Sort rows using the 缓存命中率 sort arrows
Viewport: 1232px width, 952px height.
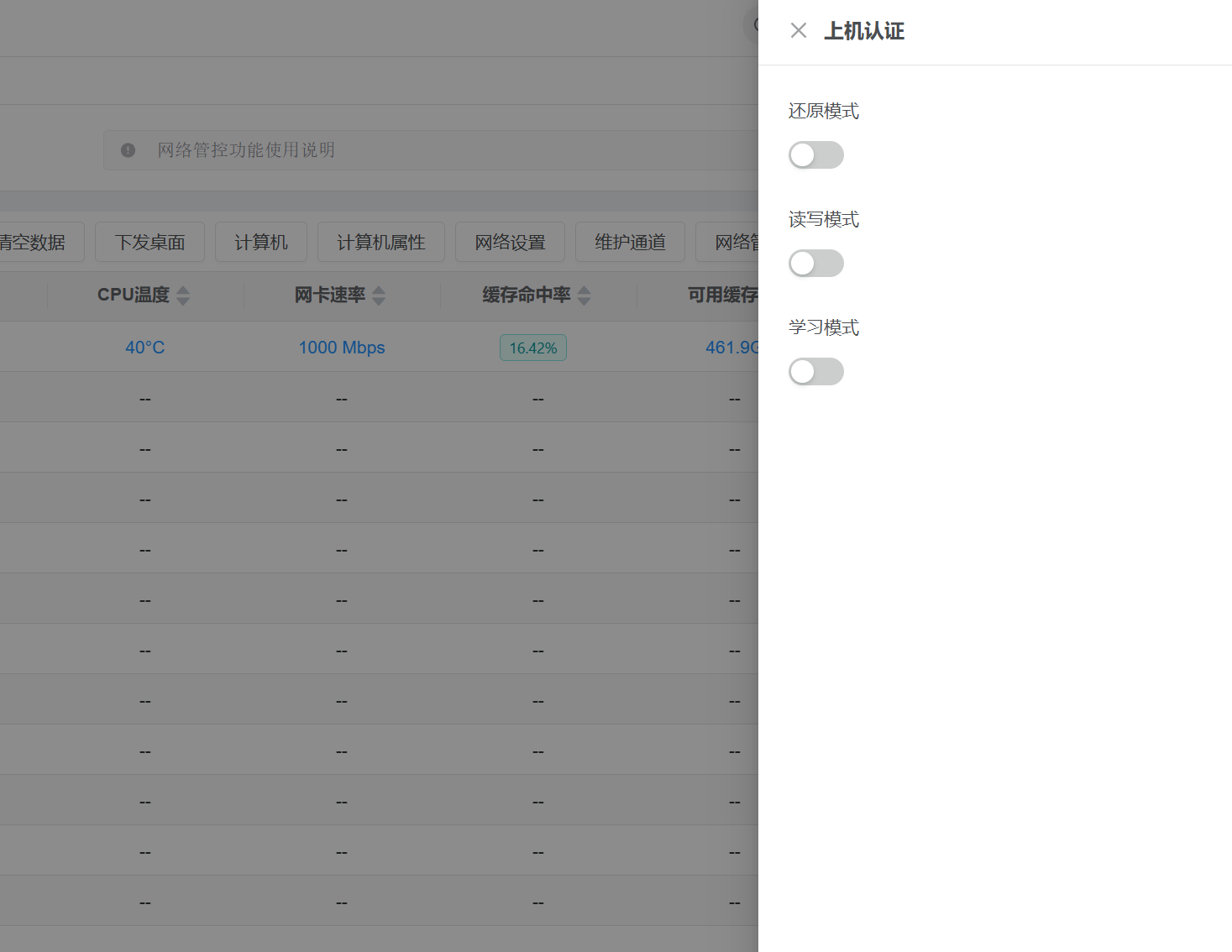coord(584,295)
